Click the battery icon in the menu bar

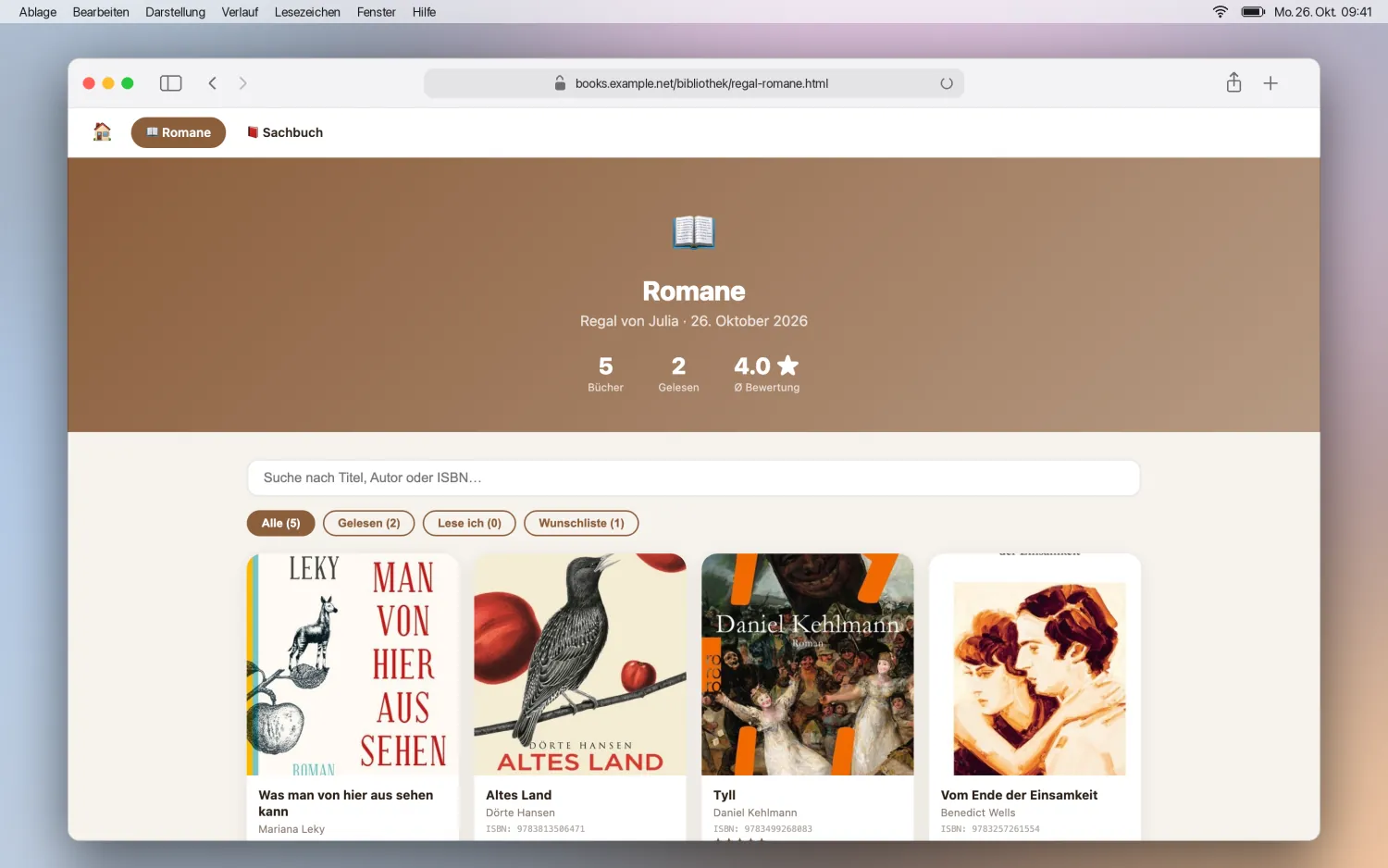(x=1253, y=12)
